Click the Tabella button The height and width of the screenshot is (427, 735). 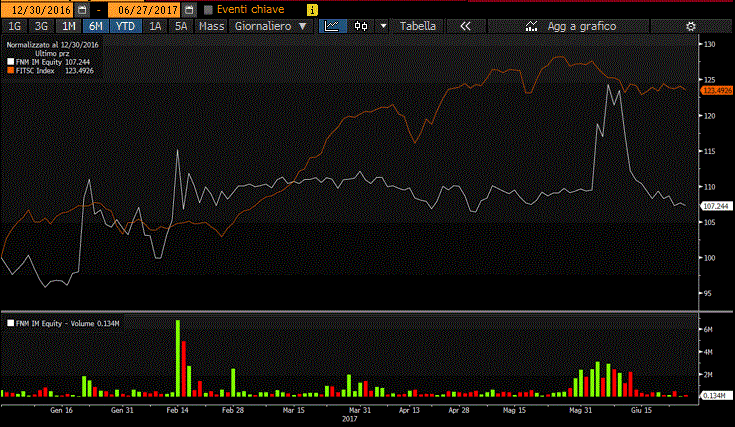click(x=418, y=26)
